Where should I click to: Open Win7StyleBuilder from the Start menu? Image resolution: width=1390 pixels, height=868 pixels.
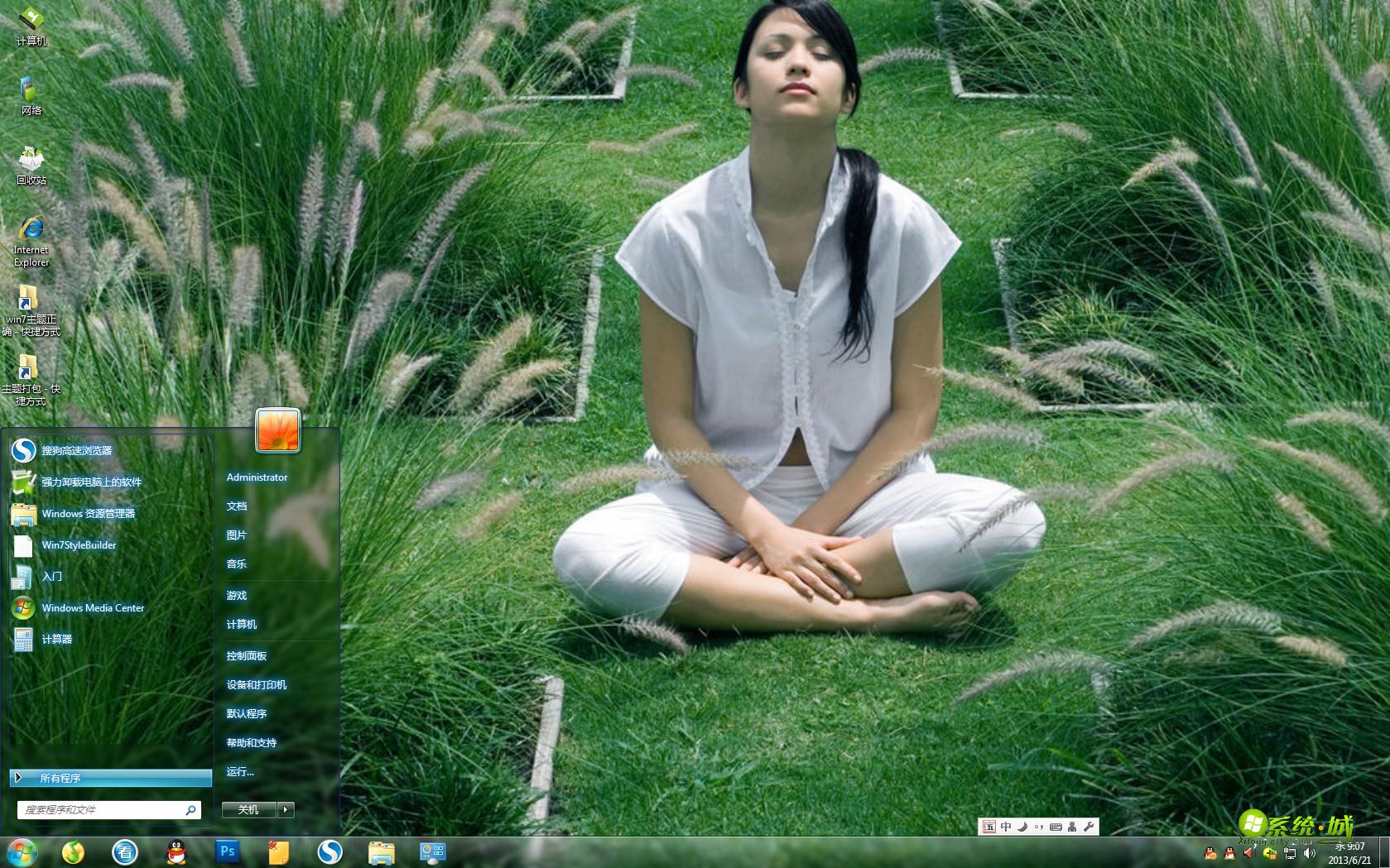click(79, 545)
